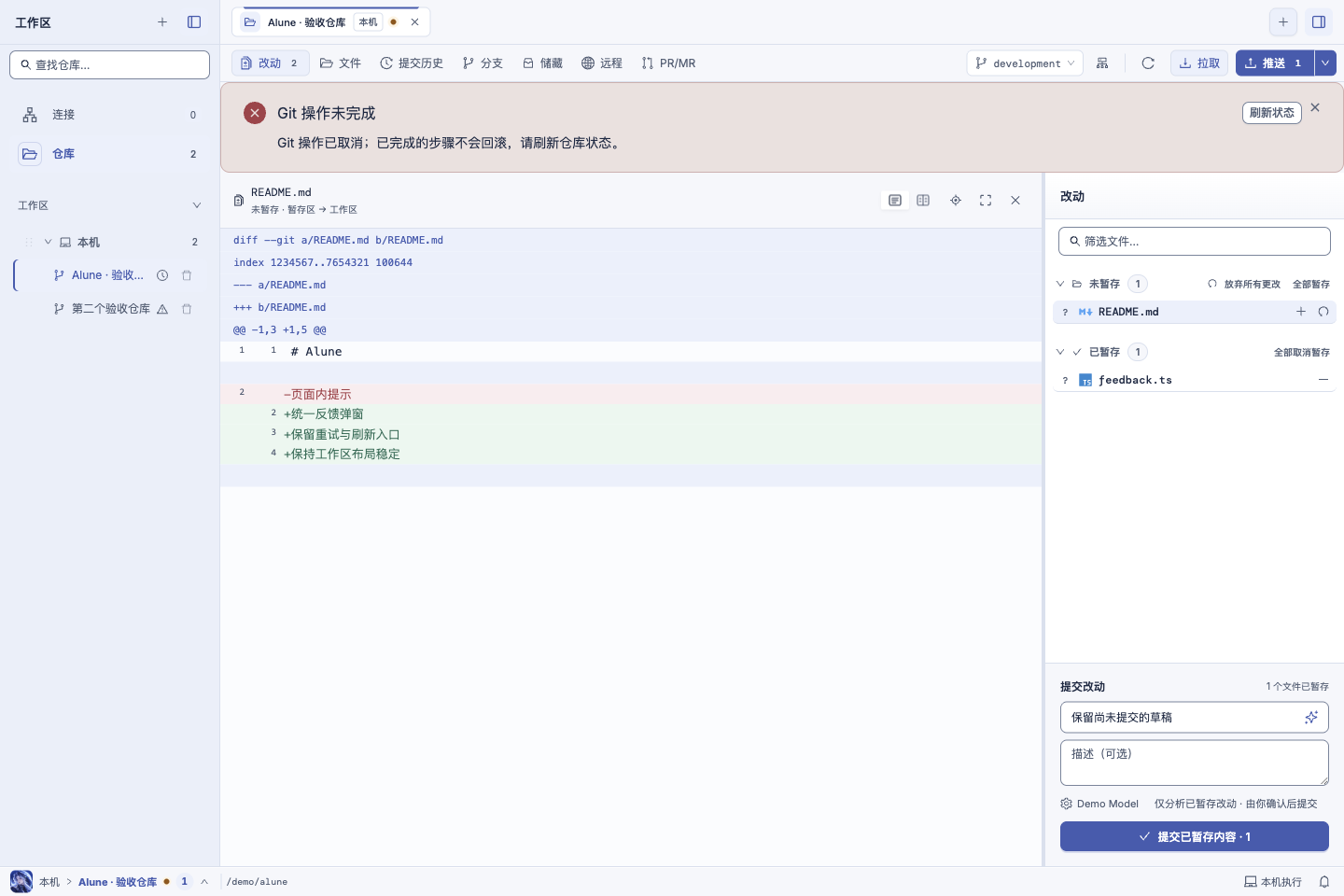The height and width of the screenshot is (896, 1344).
Task: Click the 推送 button
Action: [x=1275, y=63]
